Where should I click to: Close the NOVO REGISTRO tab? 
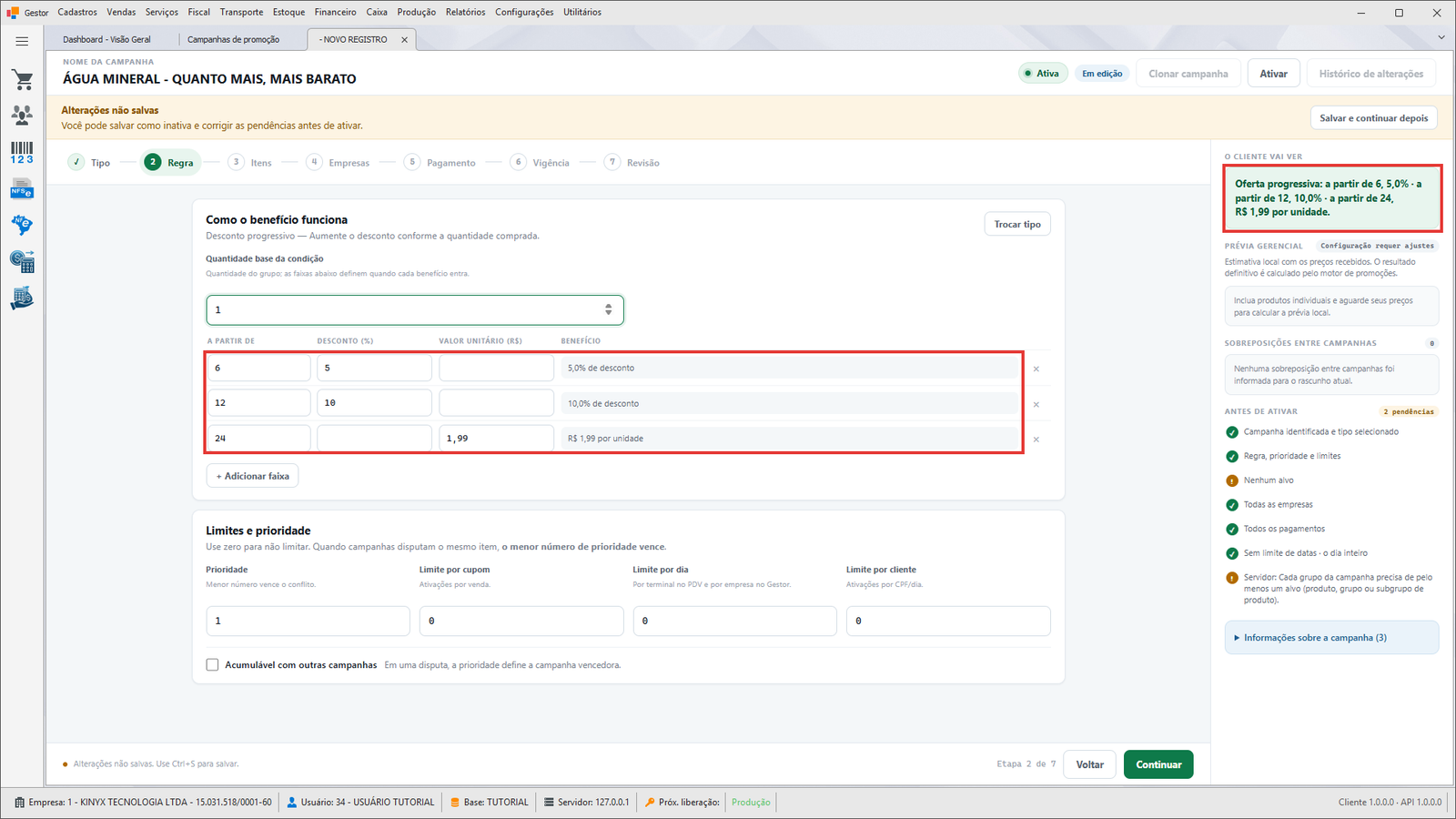pyautogui.click(x=404, y=40)
